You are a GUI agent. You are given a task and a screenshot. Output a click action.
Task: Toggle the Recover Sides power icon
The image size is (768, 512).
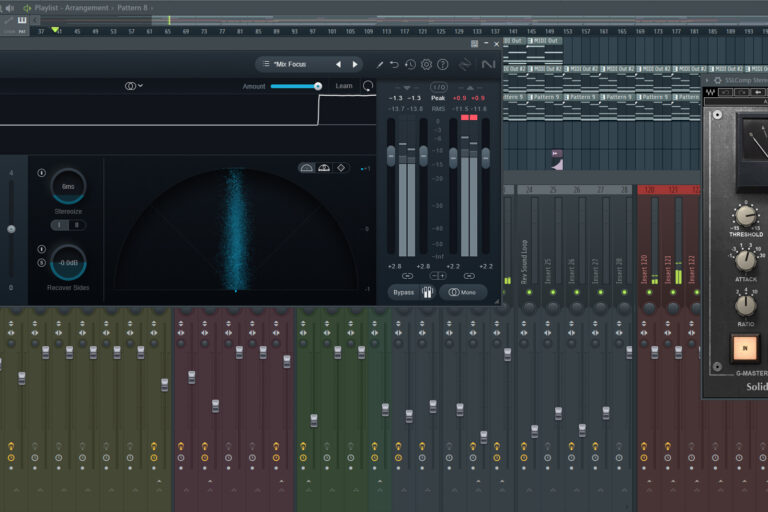[42, 249]
